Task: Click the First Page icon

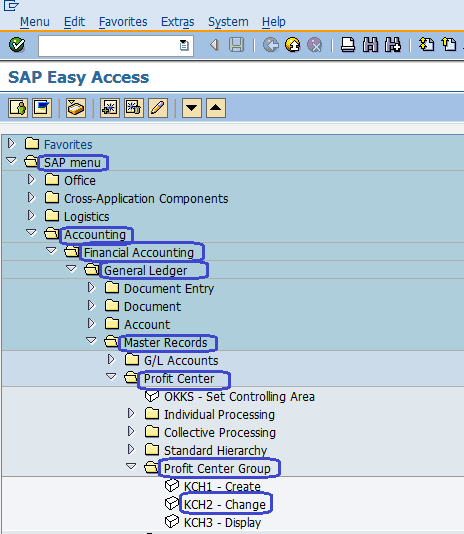Action: pos(427,45)
